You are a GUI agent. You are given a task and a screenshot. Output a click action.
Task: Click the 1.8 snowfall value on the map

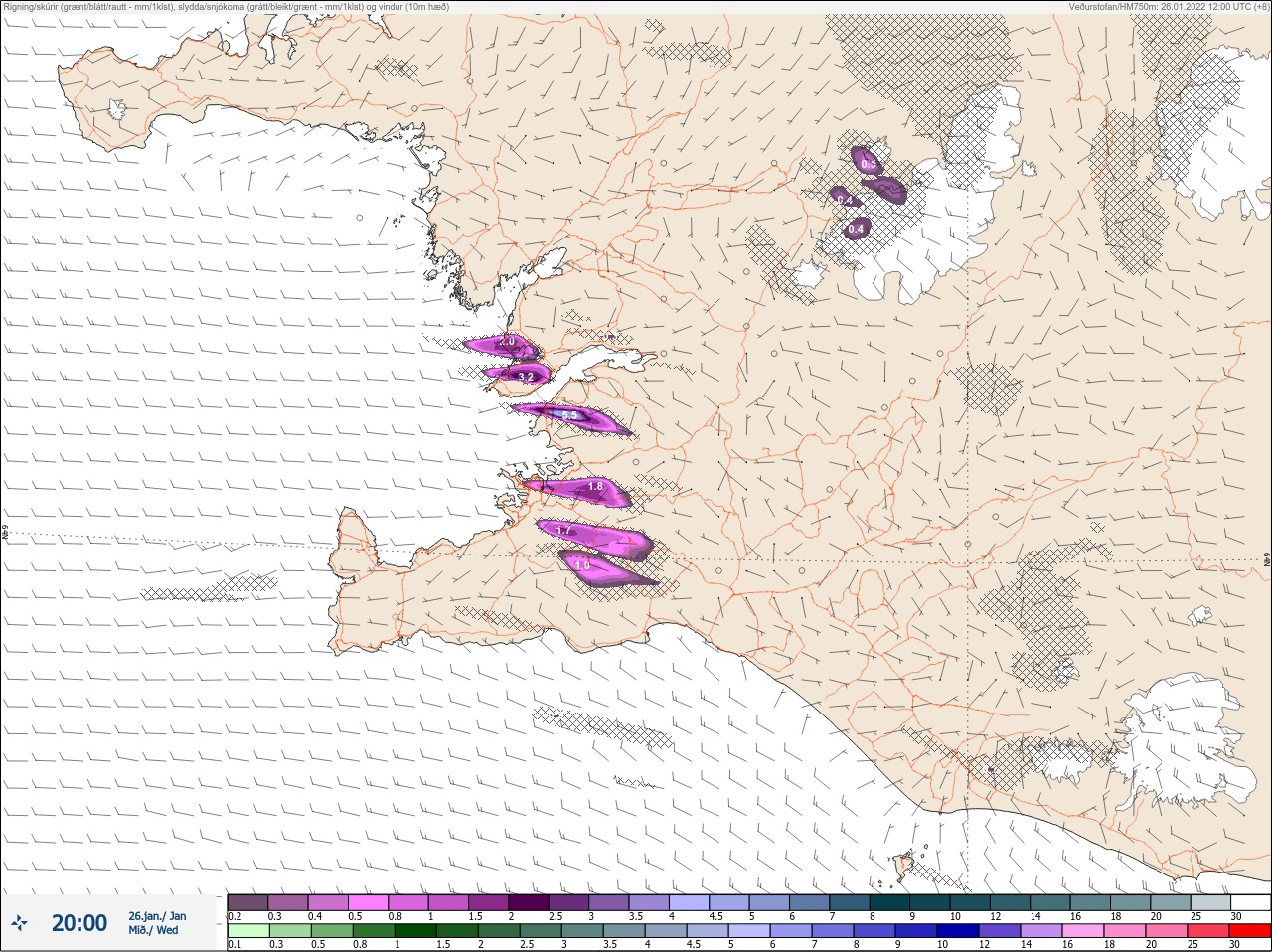click(x=595, y=486)
